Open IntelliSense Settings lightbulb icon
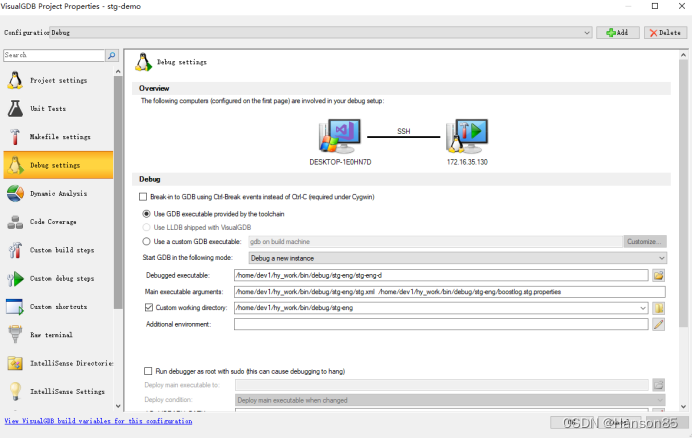 pyautogui.click(x=15, y=392)
